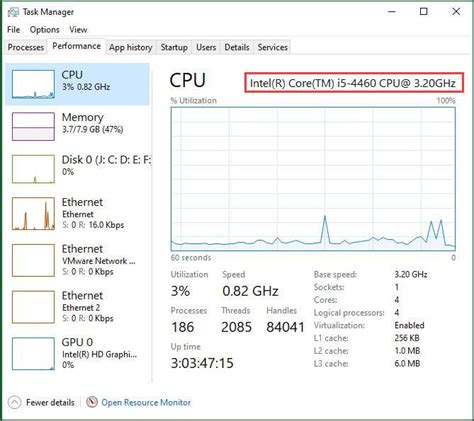Screen dimensions: 474x421
Task: Click the Resource Monitor gauge icon
Action: [92, 402]
